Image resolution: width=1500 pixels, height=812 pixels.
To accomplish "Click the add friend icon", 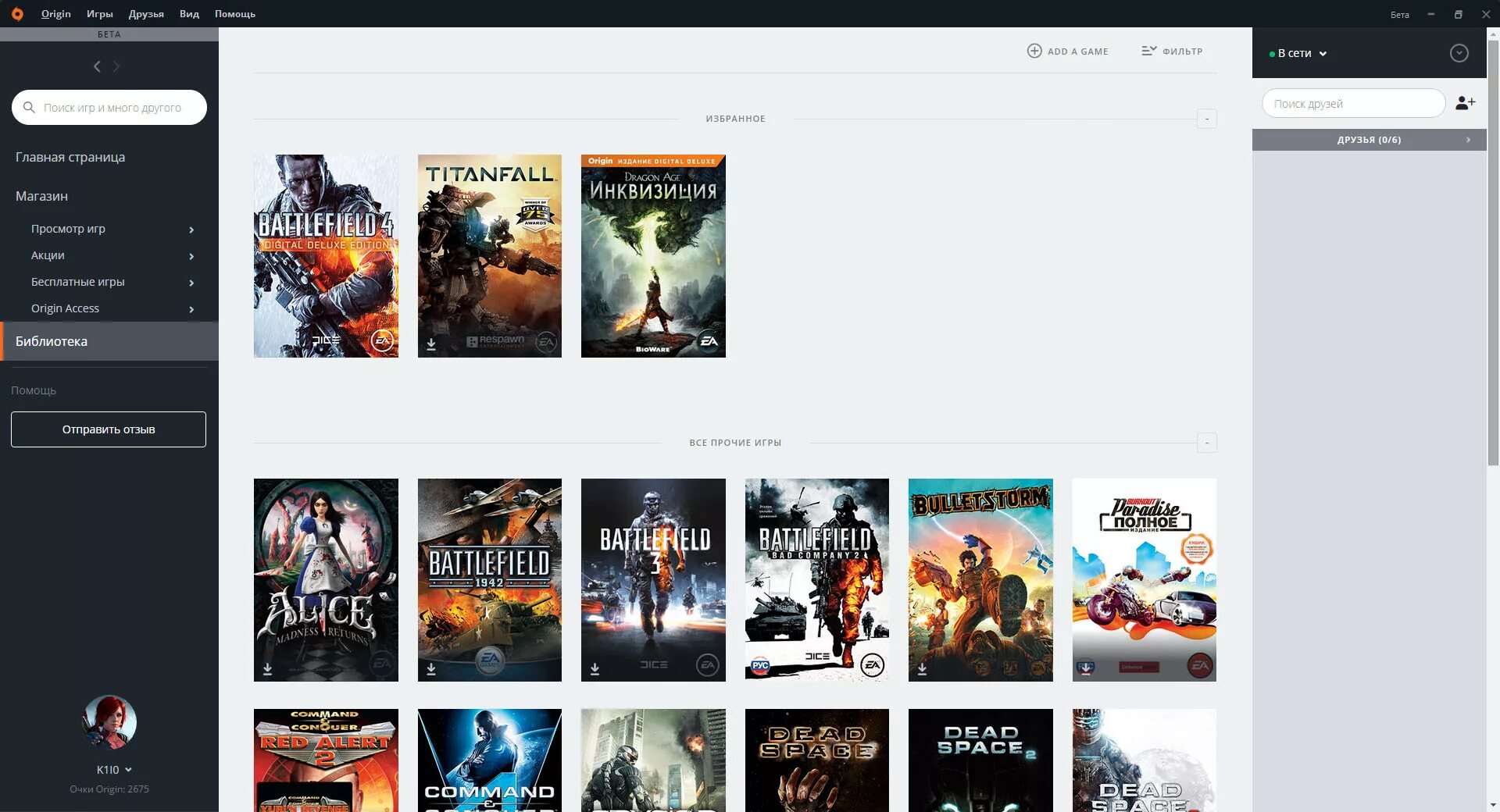I will (x=1466, y=103).
